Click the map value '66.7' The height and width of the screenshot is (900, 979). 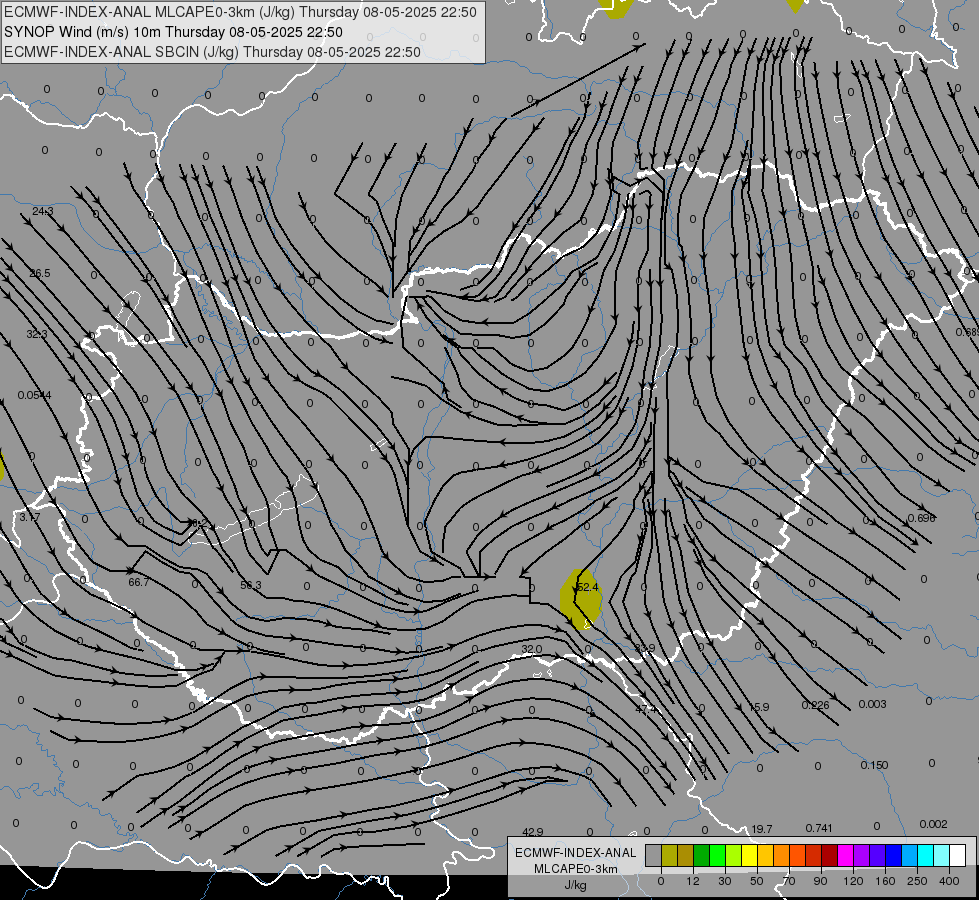(139, 582)
